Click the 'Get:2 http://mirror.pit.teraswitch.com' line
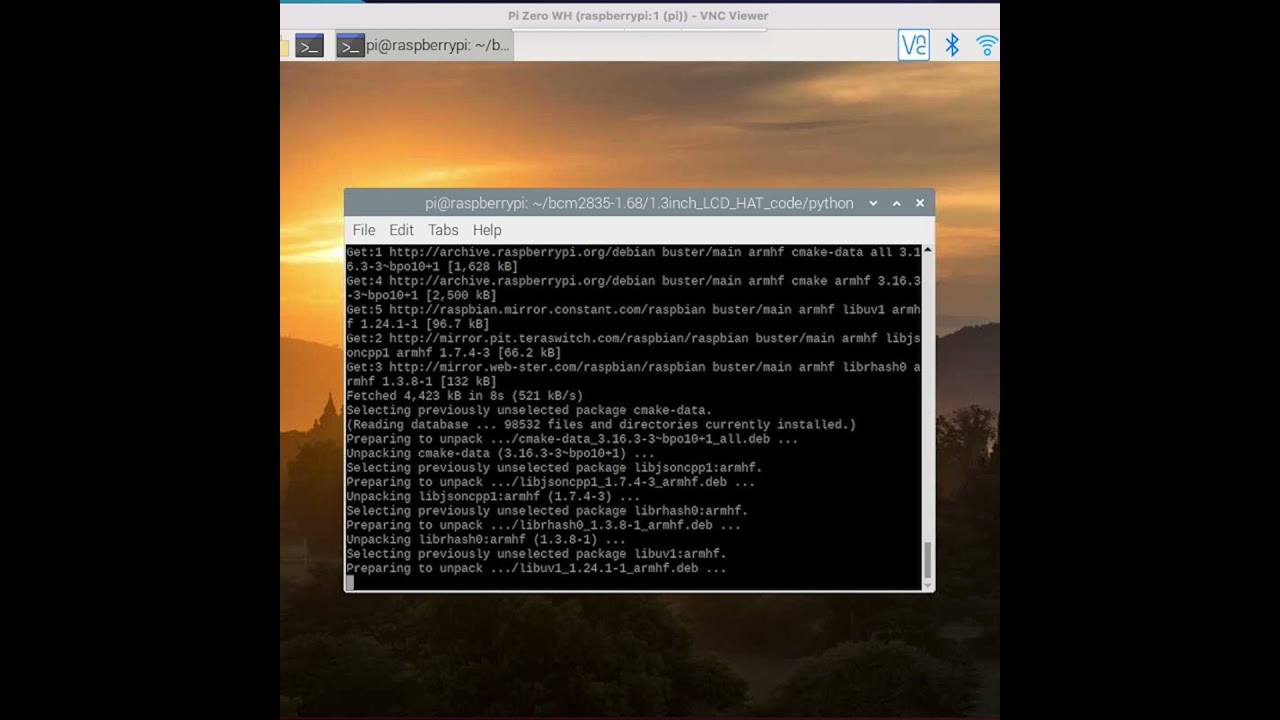1280x720 pixels. [633, 346]
